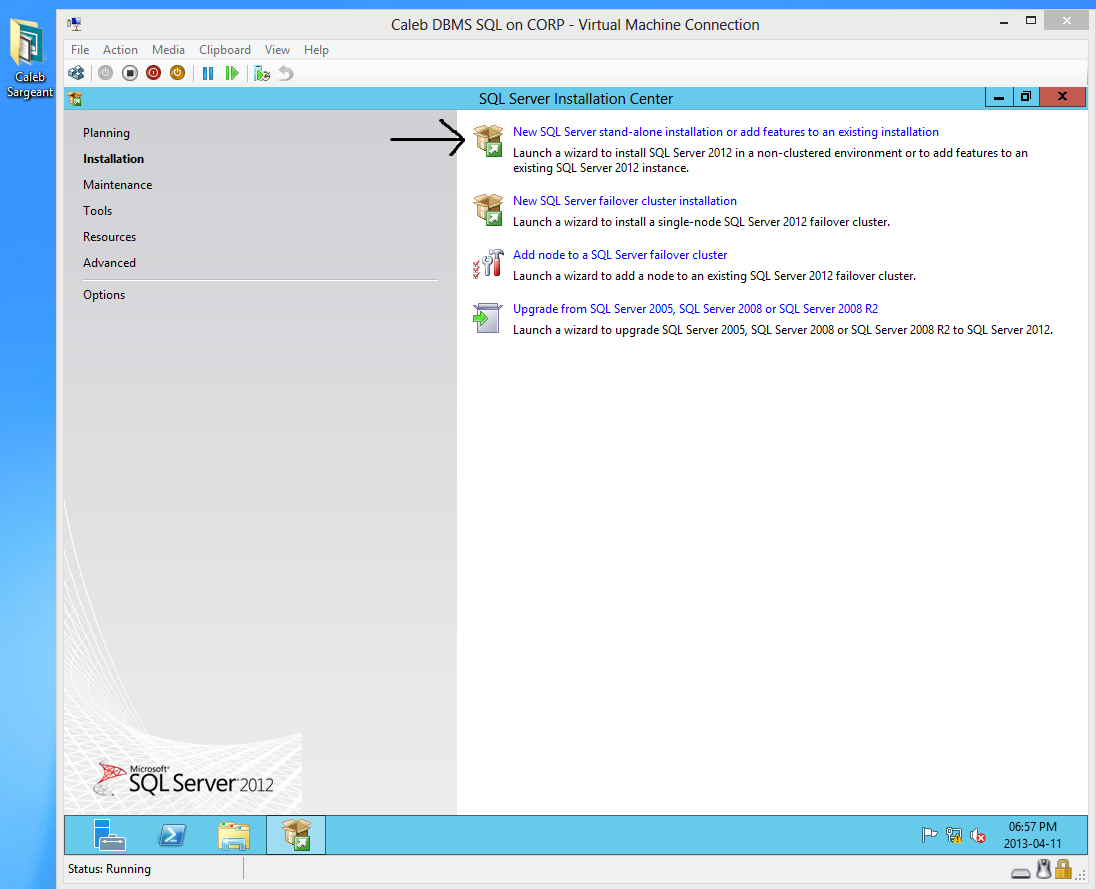Click the Add node tools icon
The image size is (1096, 889).
tap(488, 264)
